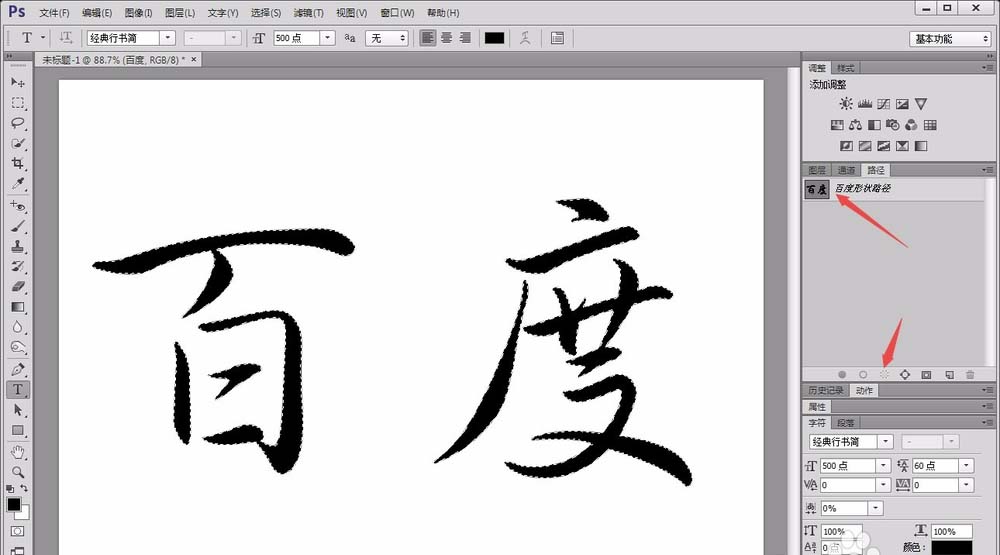Switch to the 历史记录 tab
This screenshot has width=1000, height=555.
coord(826,390)
